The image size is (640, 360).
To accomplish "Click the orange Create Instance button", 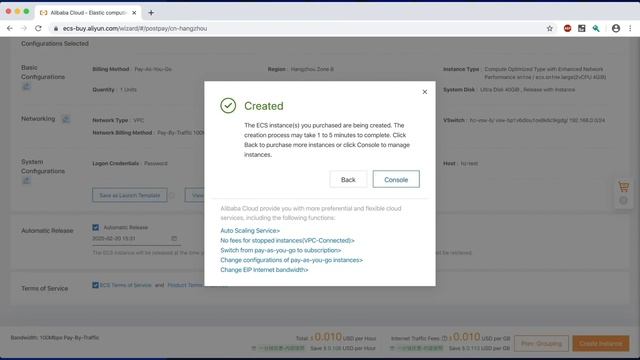I will (x=601, y=343).
